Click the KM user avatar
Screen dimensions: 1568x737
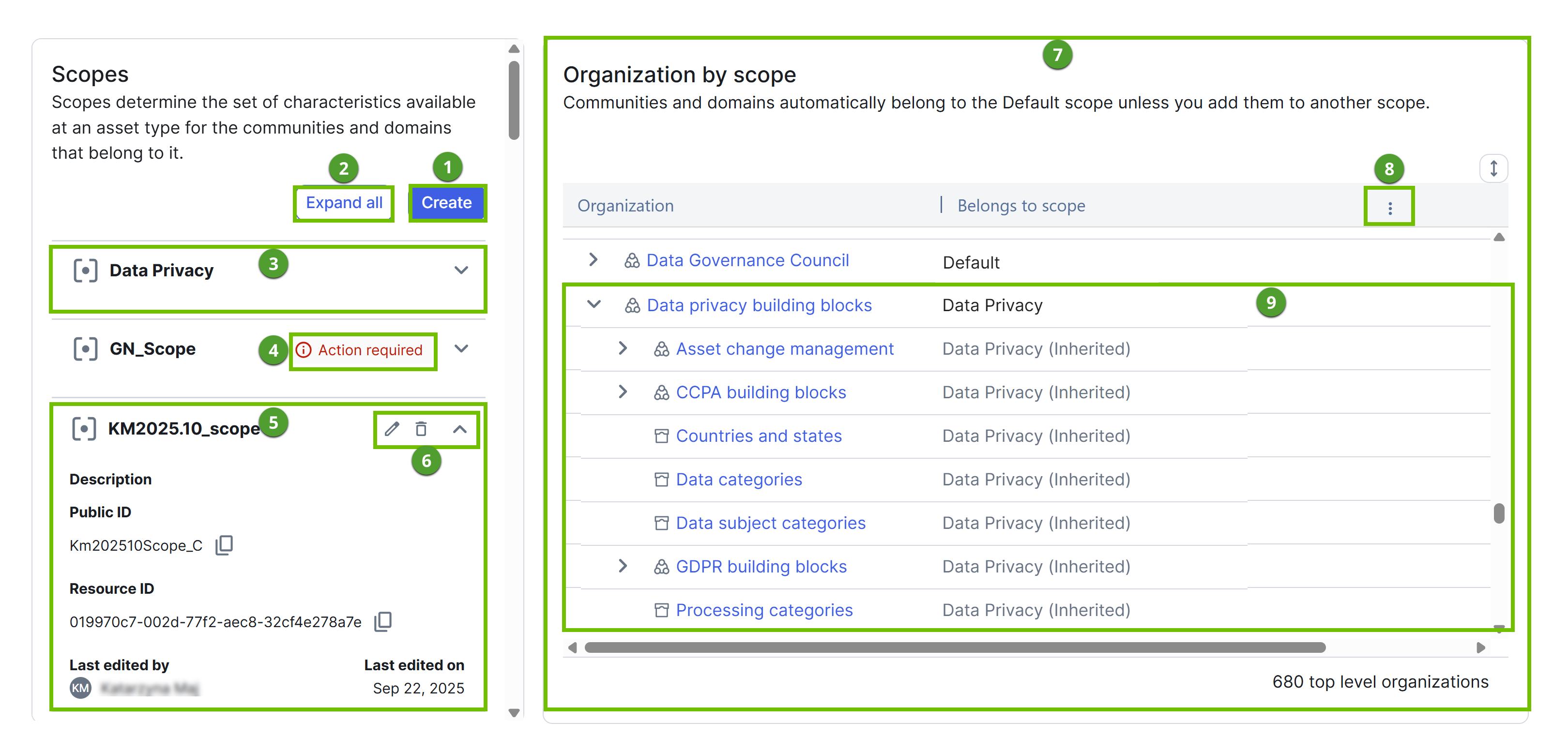tap(80, 688)
